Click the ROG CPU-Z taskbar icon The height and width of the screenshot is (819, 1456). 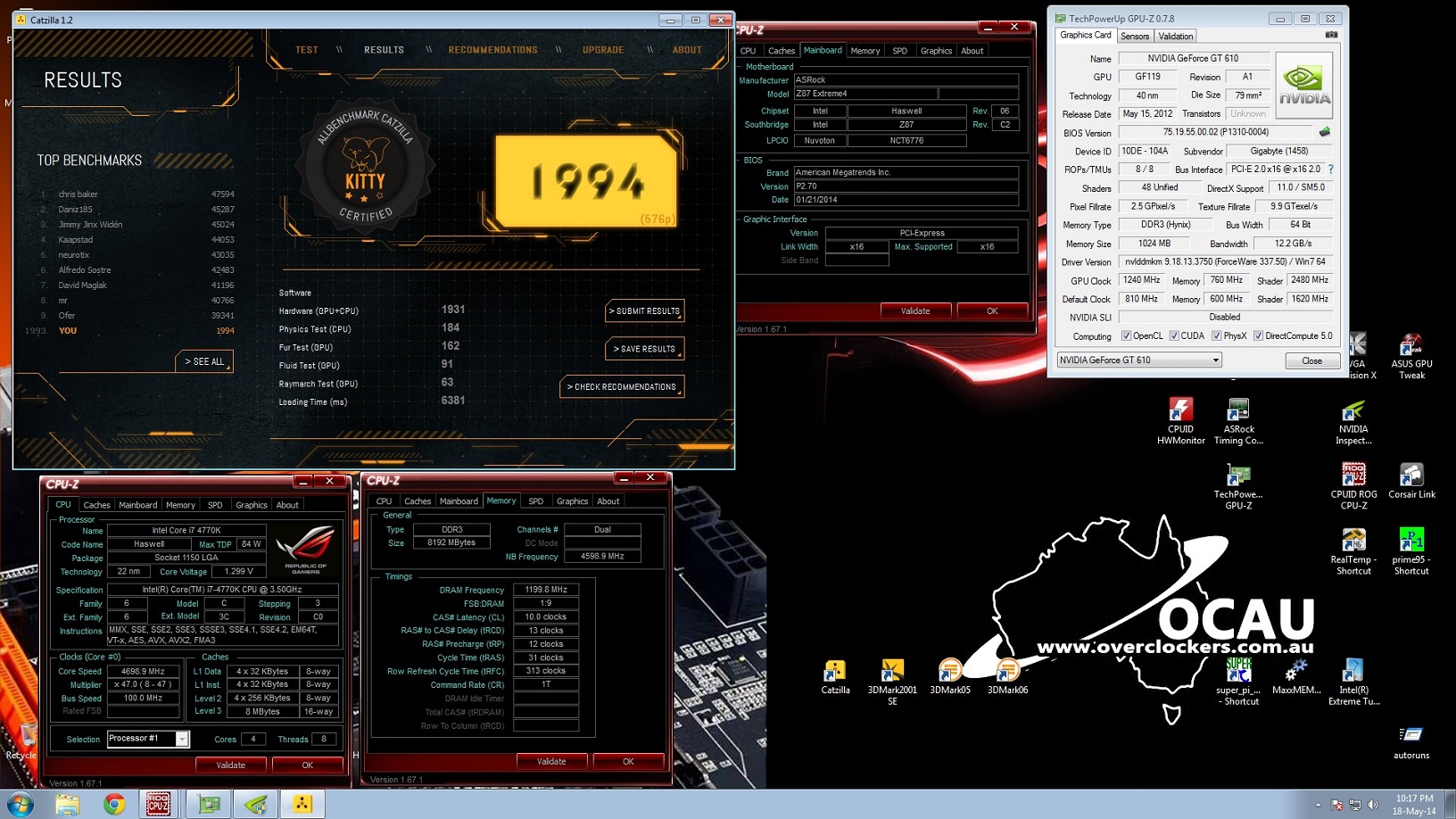[x=158, y=804]
